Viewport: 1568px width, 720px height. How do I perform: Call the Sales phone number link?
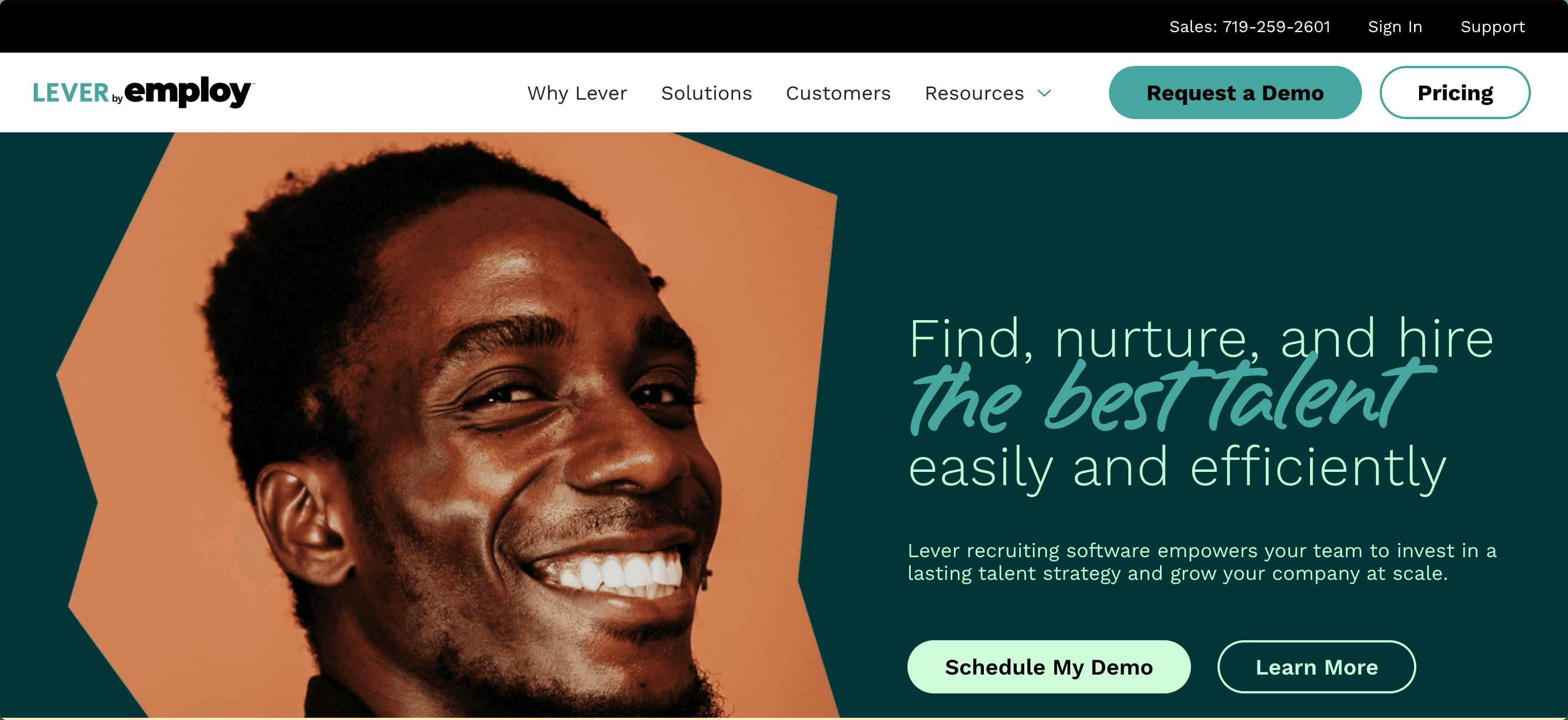[1250, 27]
